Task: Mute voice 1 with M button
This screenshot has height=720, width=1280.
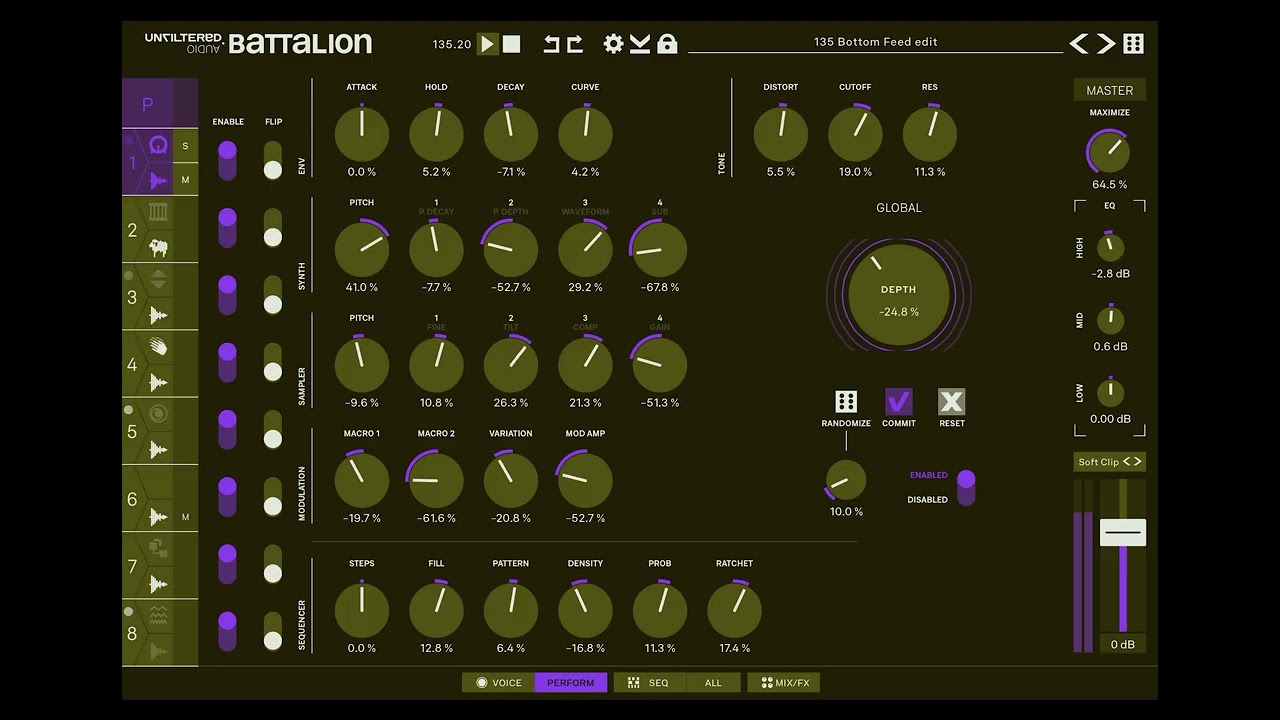Action: (x=185, y=180)
